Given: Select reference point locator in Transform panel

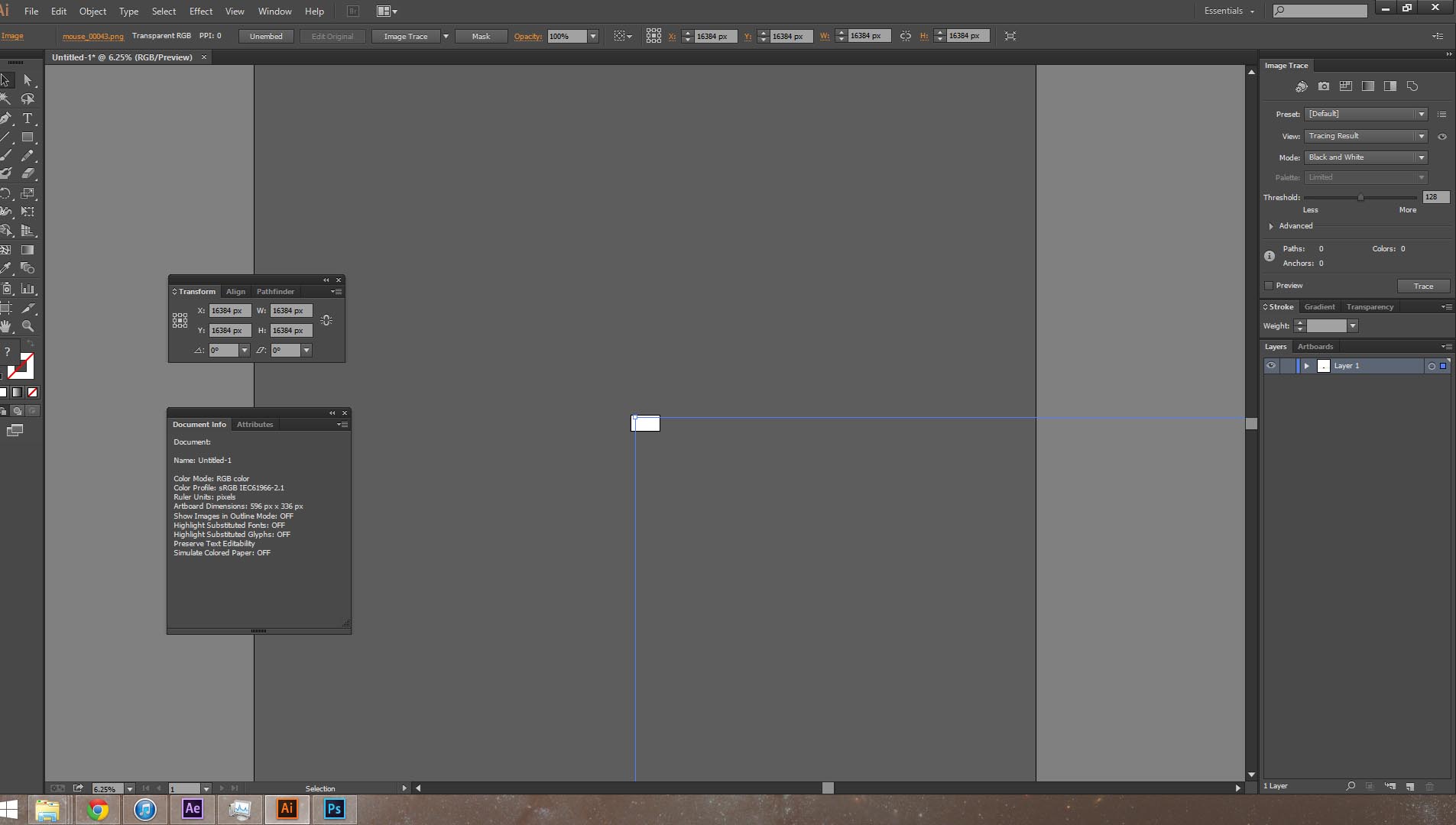Looking at the screenshot, I should [x=180, y=321].
